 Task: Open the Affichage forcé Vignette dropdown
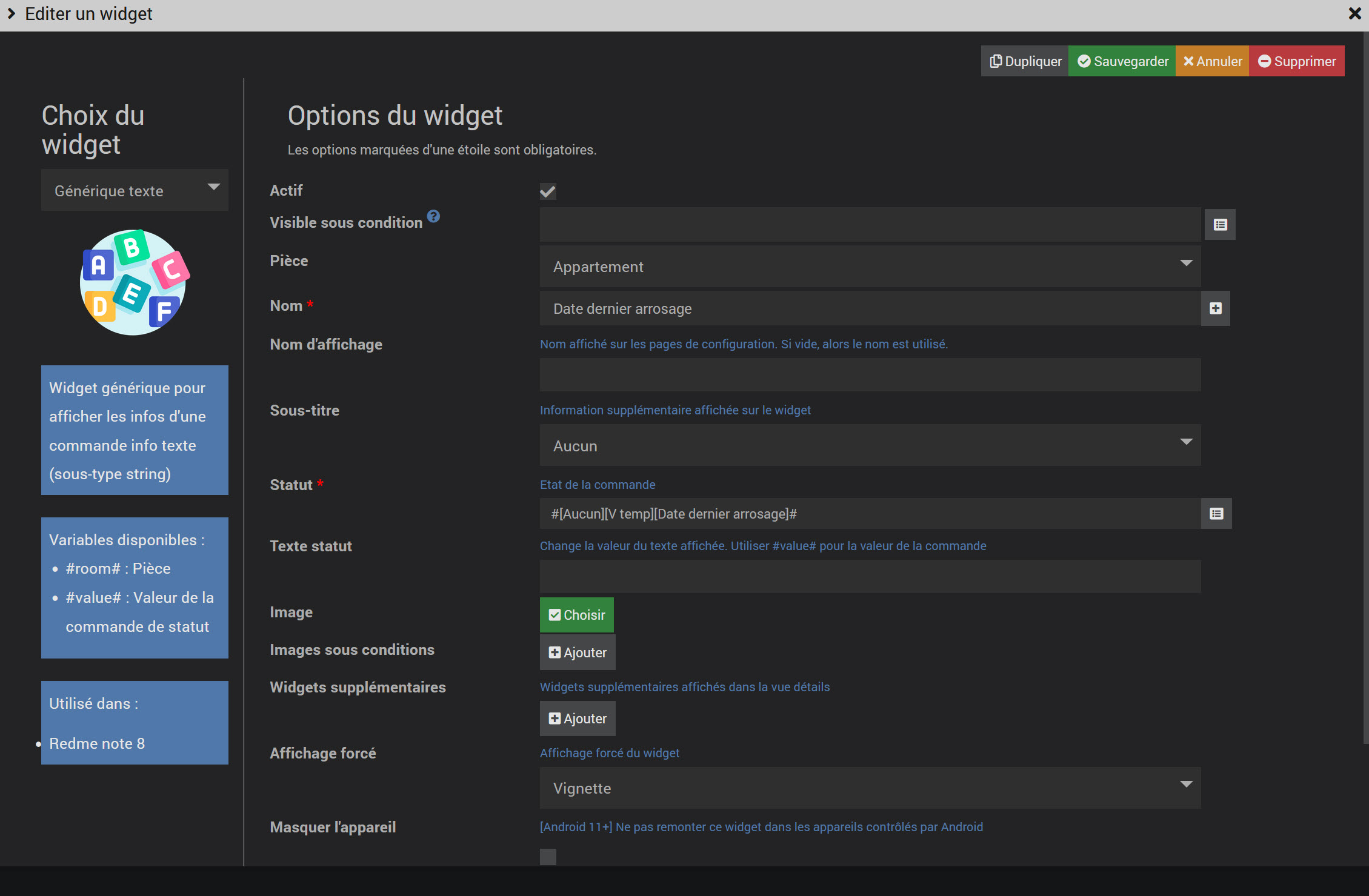point(870,788)
